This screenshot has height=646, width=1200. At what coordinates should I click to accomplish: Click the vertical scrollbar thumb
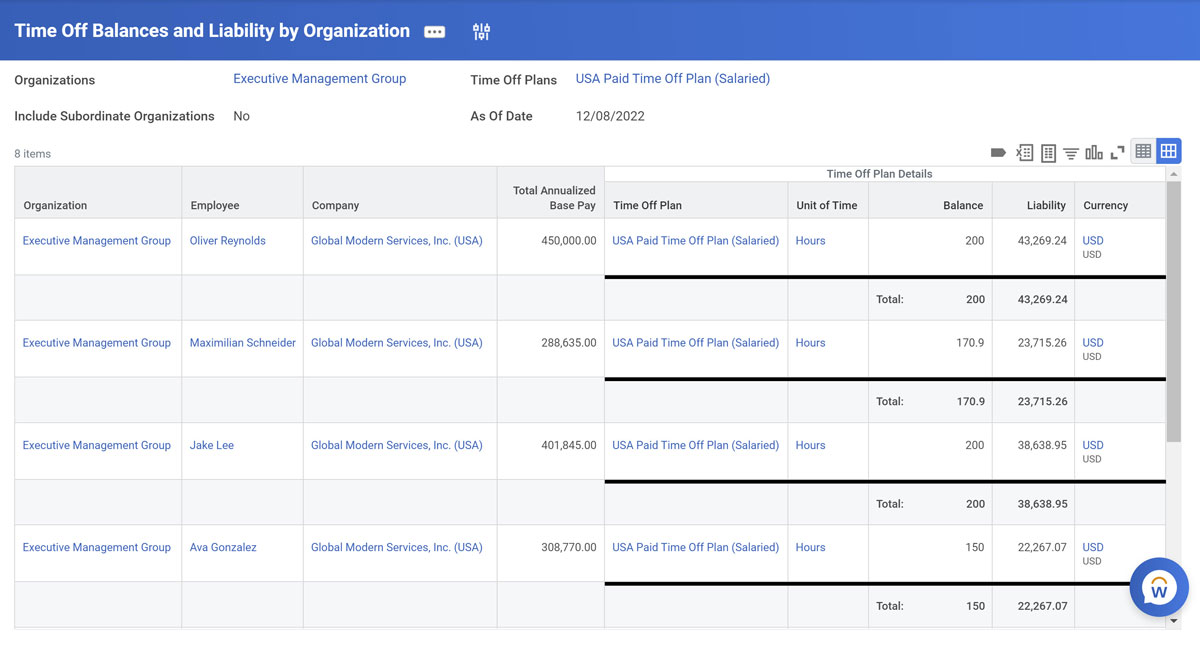1174,312
